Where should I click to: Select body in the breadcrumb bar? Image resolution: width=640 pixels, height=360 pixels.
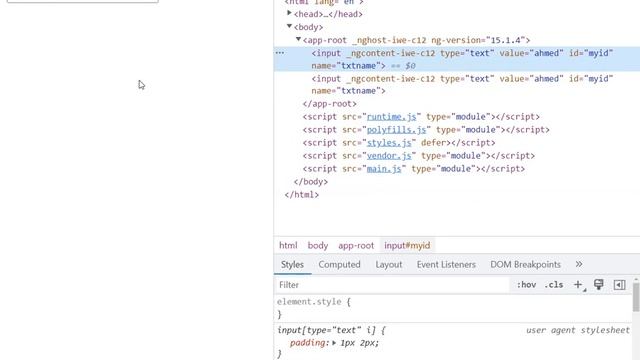[318, 245]
